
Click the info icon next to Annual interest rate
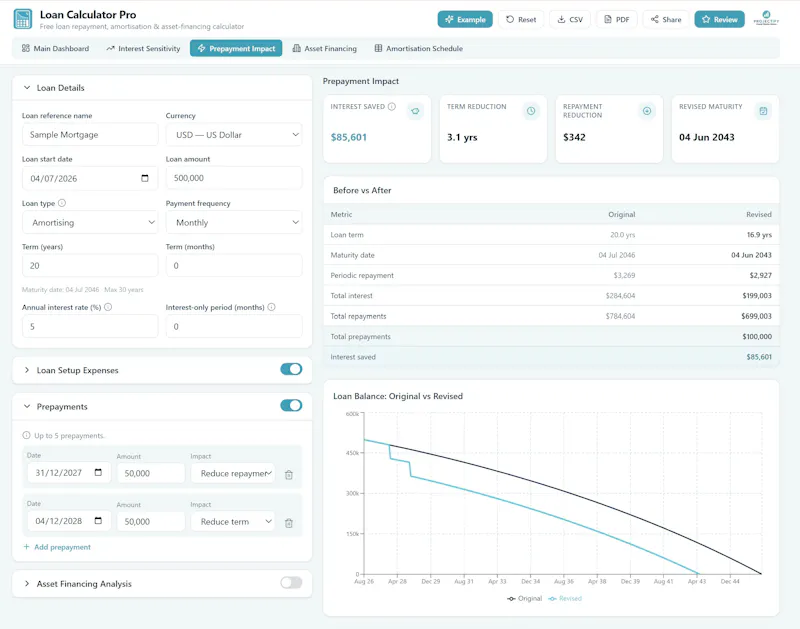(108, 307)
